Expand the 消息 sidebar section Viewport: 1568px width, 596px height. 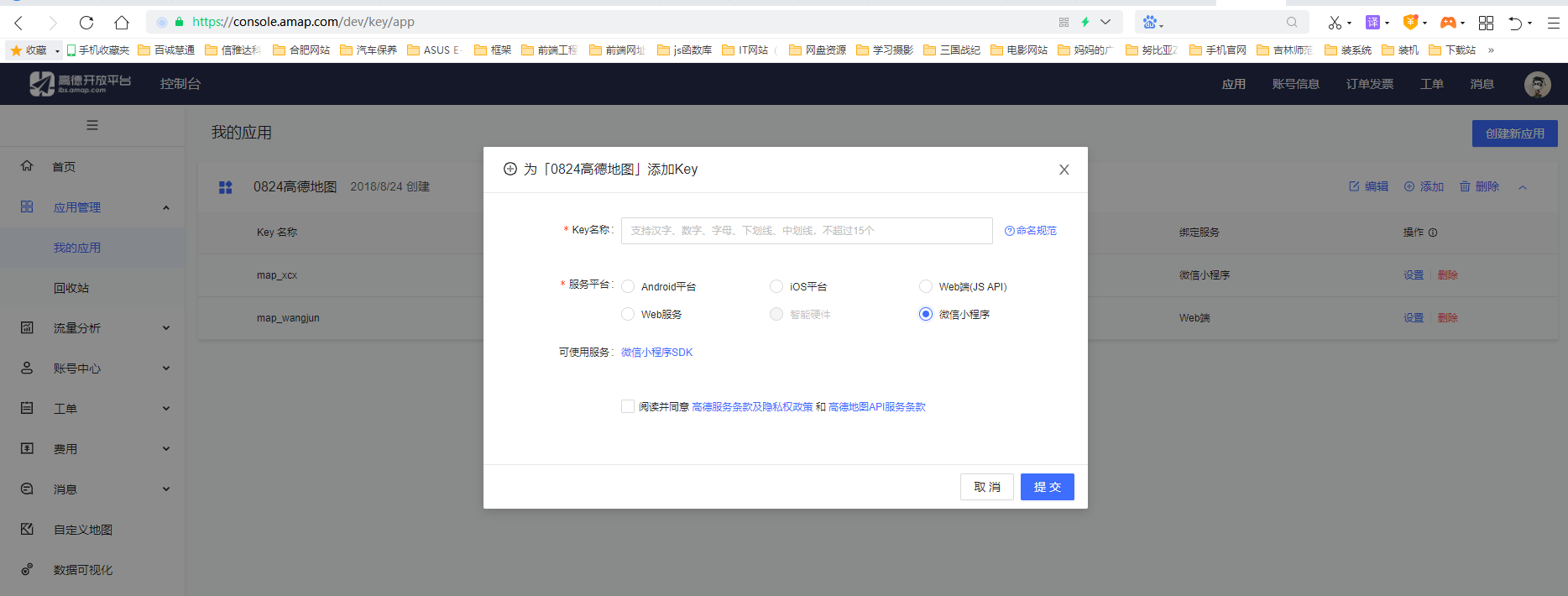coord(166,489)
